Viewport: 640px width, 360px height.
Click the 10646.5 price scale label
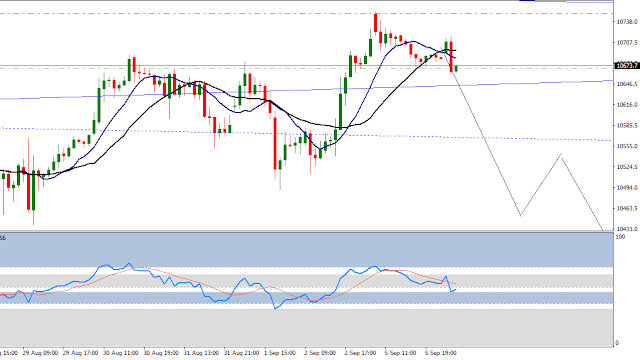click(627, 84)
